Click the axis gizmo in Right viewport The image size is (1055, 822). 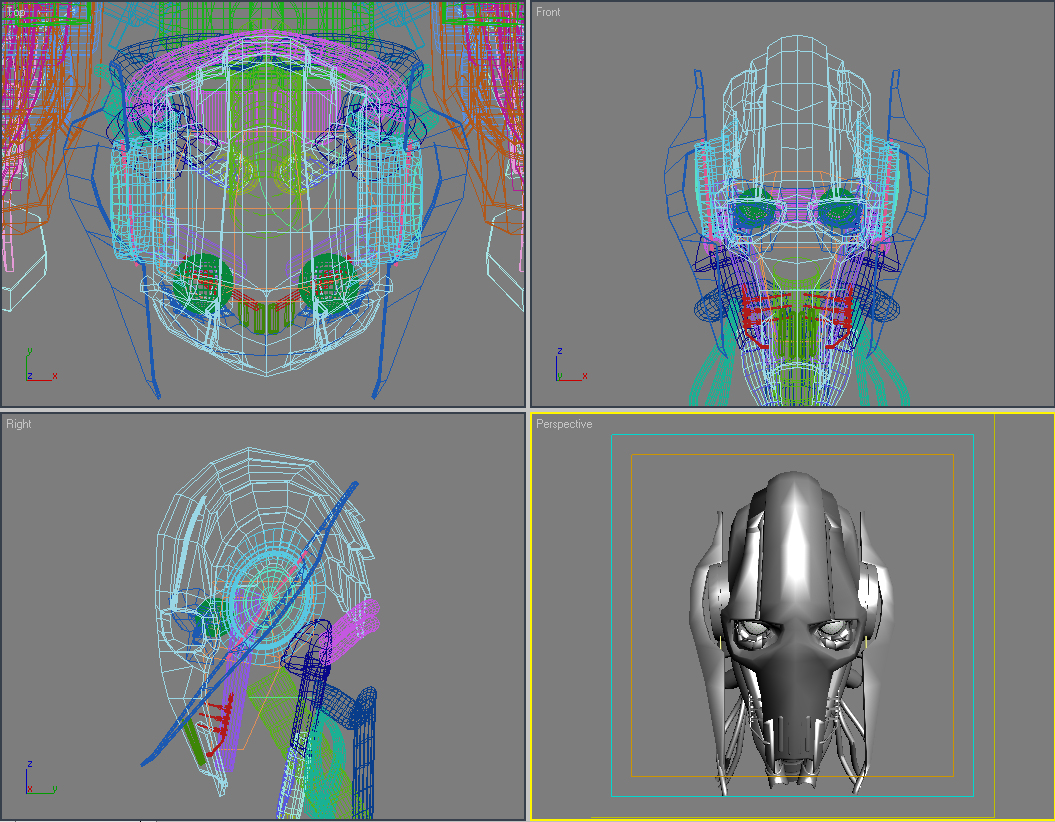[41, 777]
